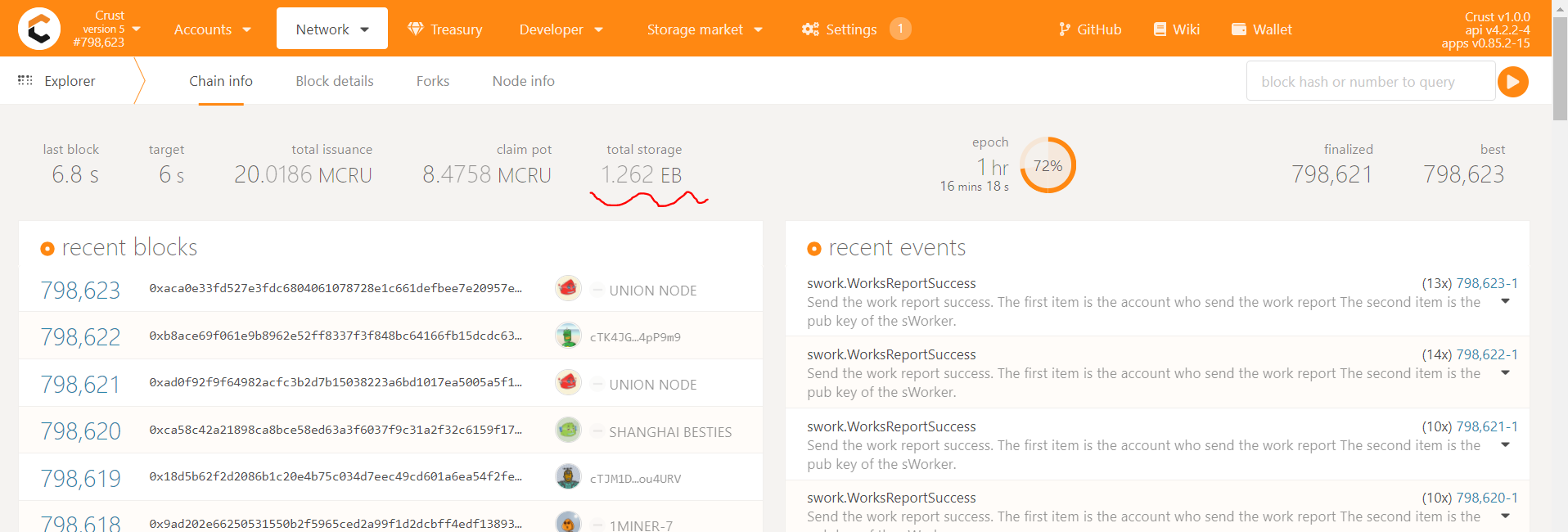Click block hash starting 0xca58c42a
The height and width of the screenshot is (532, 1568).
(x=336, y=430)
